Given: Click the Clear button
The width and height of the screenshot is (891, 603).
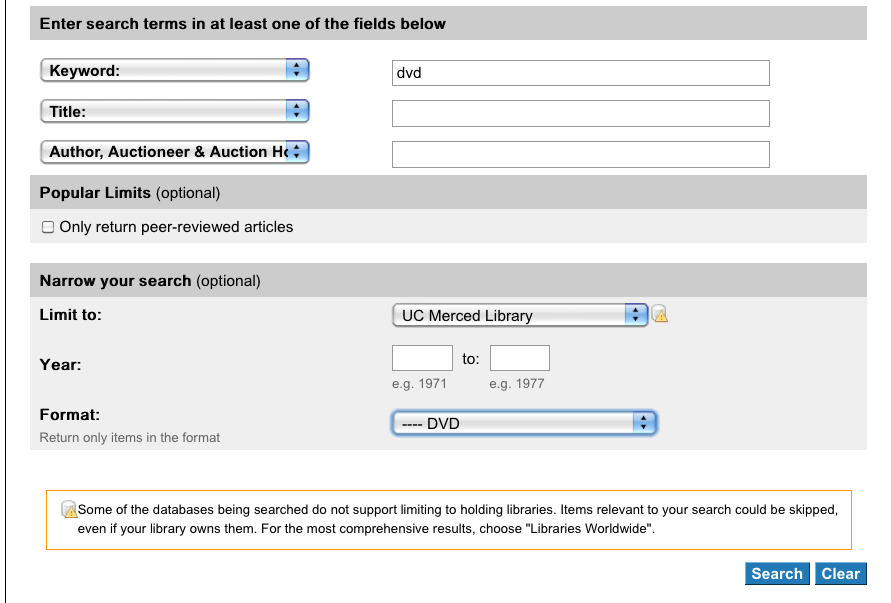Looking at the screenshot, I should pos(840,573).
